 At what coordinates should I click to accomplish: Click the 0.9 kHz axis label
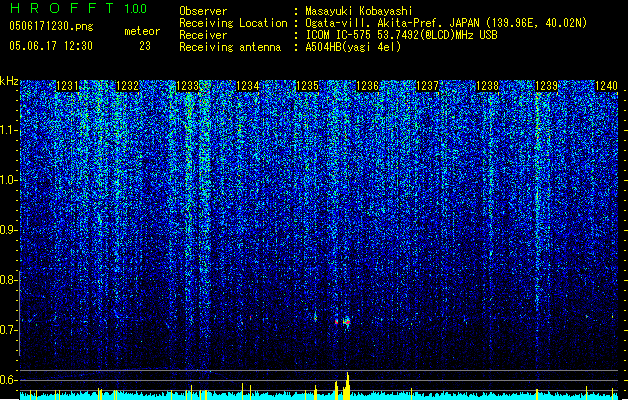click(9, 230)
